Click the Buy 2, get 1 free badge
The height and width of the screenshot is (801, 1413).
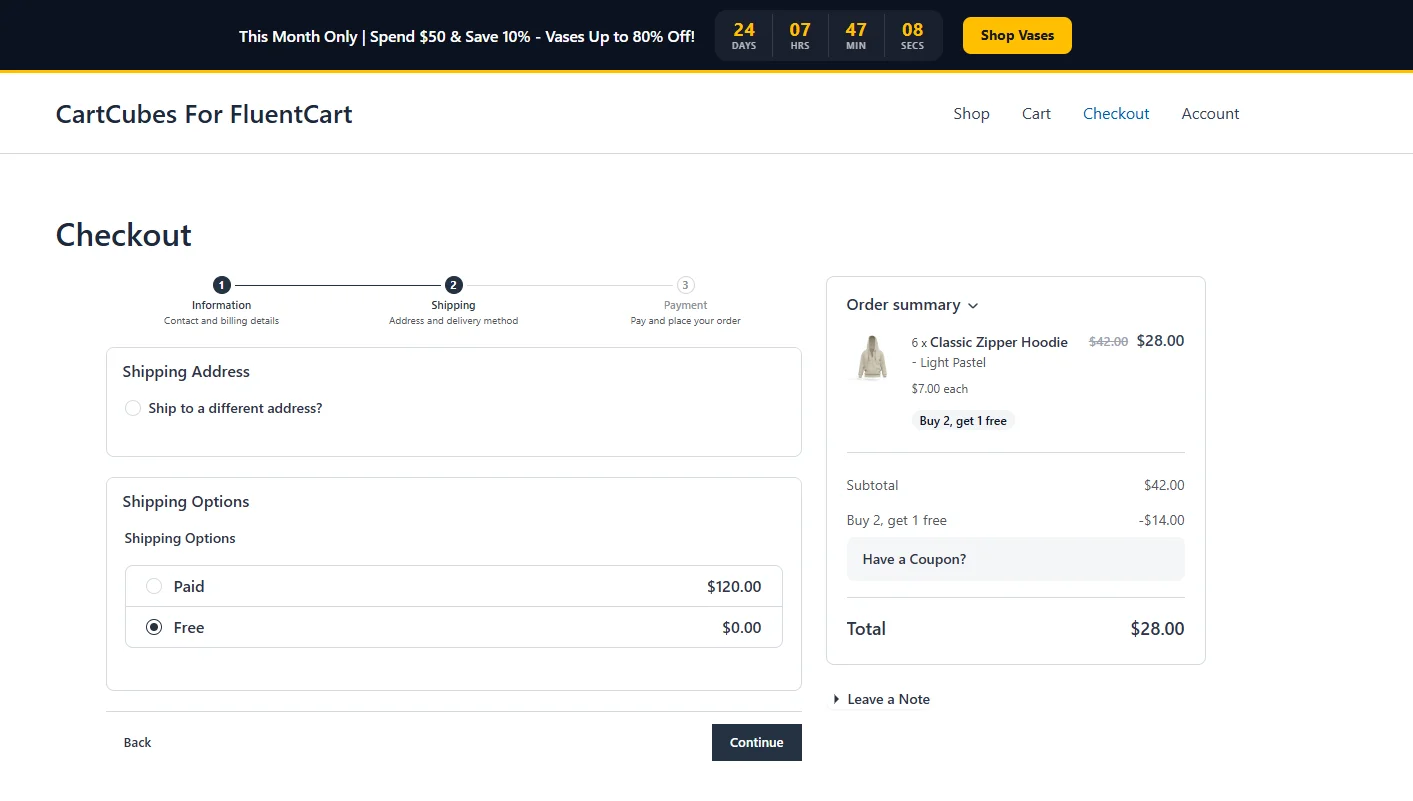pos(963,421)
